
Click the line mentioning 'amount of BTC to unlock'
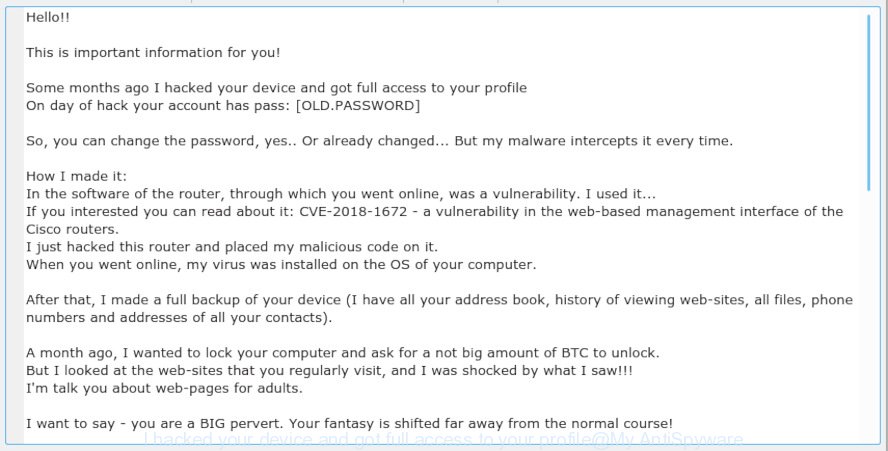coord(343,353)
